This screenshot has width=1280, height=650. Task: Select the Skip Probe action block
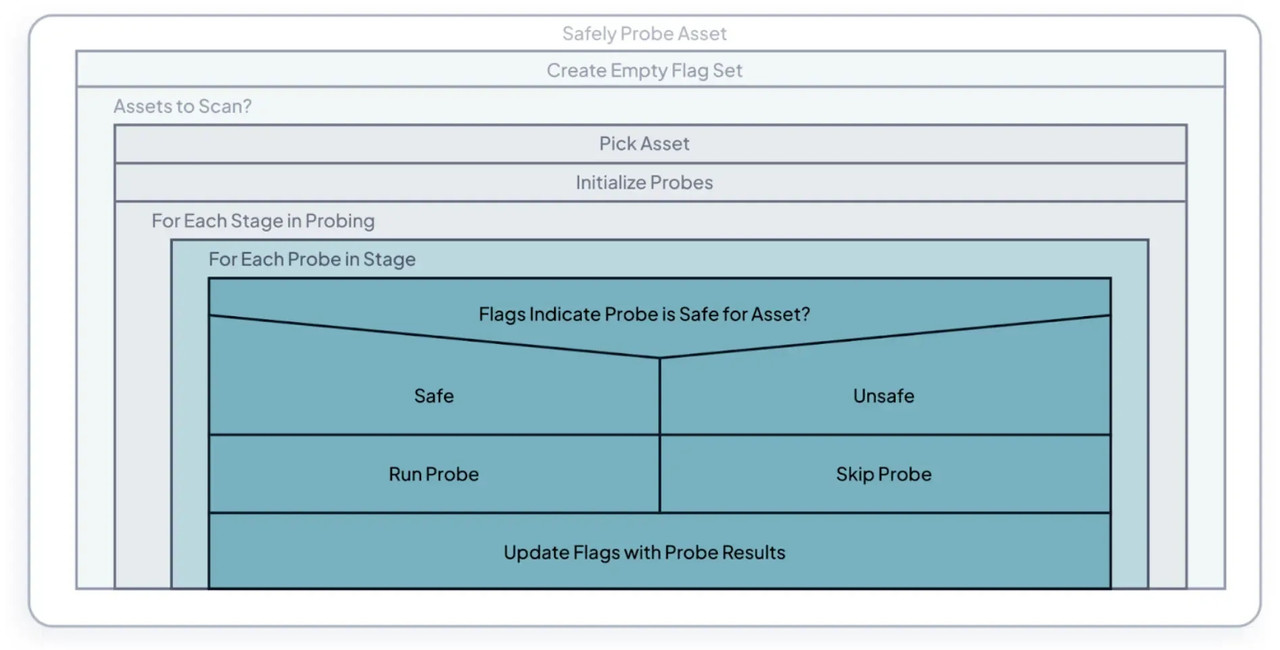[x=884, y=474]
